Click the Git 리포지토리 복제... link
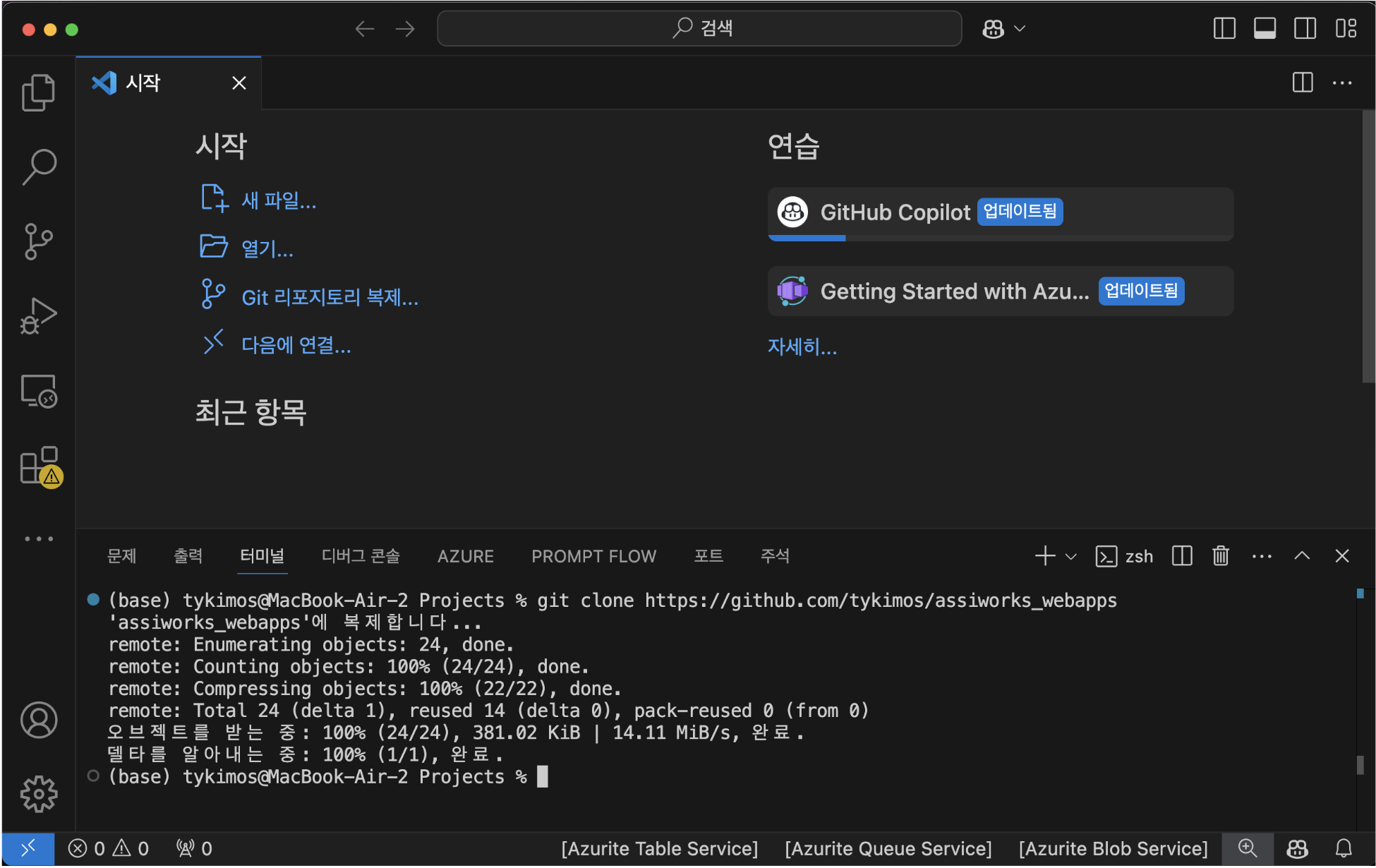 point(330,297)
